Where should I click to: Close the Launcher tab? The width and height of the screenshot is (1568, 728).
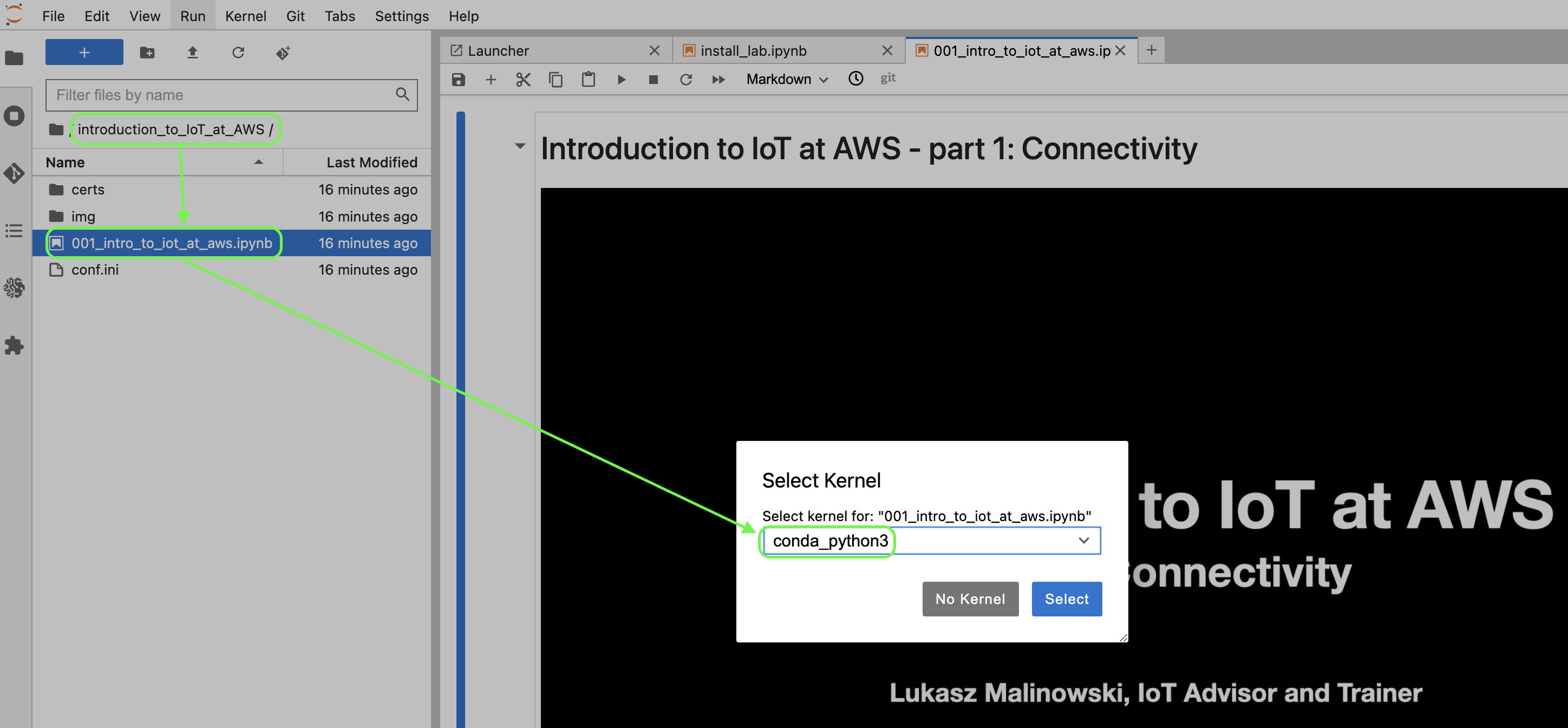point(655,50)
